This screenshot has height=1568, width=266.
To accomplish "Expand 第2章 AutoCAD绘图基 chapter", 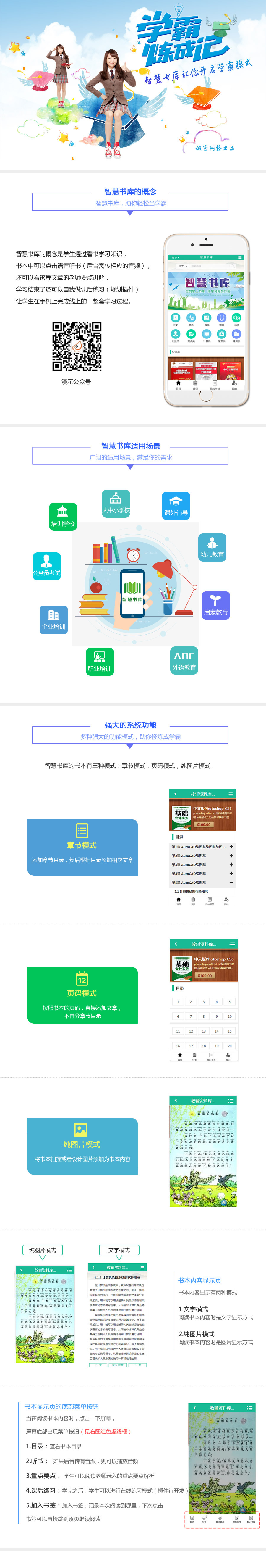I will coord(231,855).
